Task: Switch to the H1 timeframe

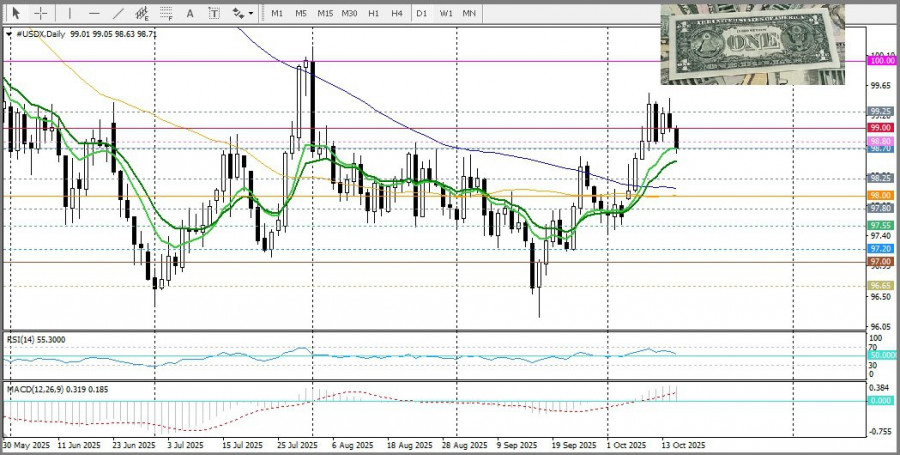Action: tap(373, 13)
